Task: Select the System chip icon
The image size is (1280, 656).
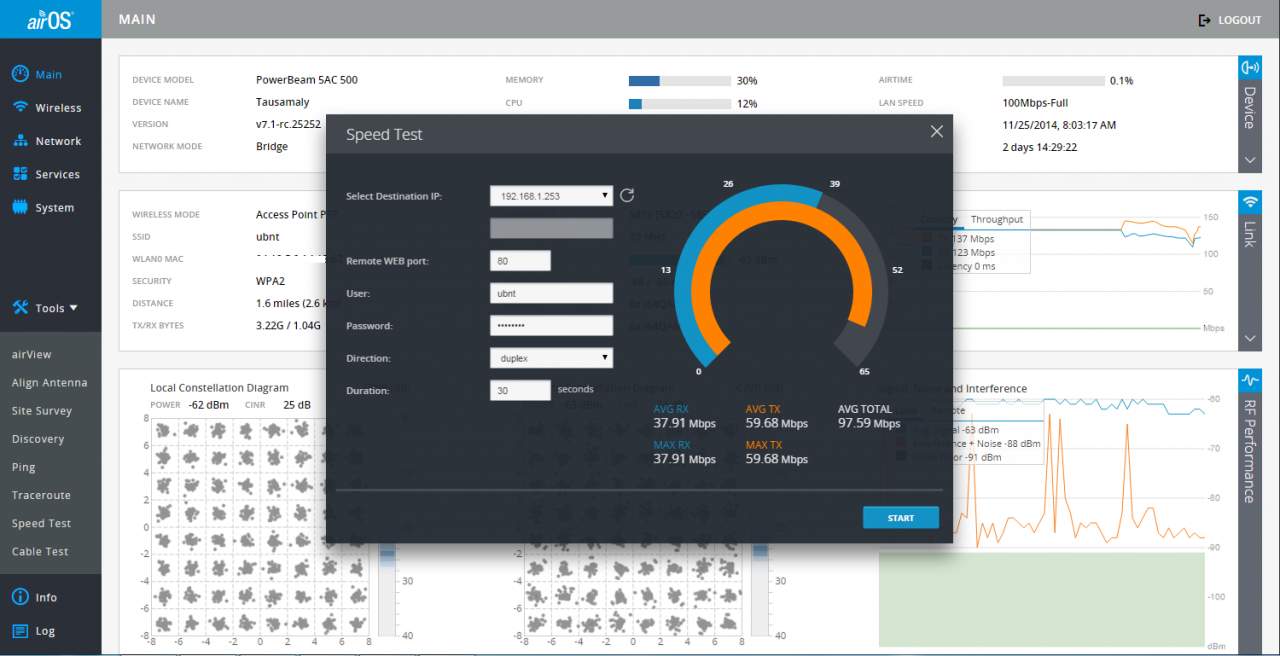Action: (19, 207)
